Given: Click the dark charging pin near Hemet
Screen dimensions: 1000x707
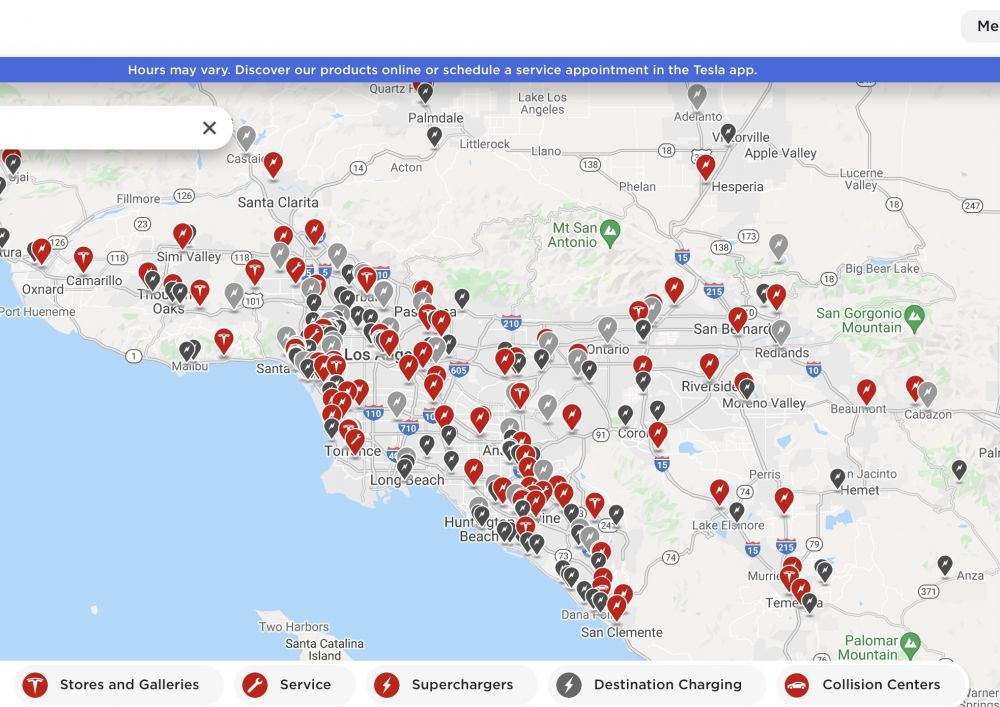Looking at the screenshot, I should point(837,478).
